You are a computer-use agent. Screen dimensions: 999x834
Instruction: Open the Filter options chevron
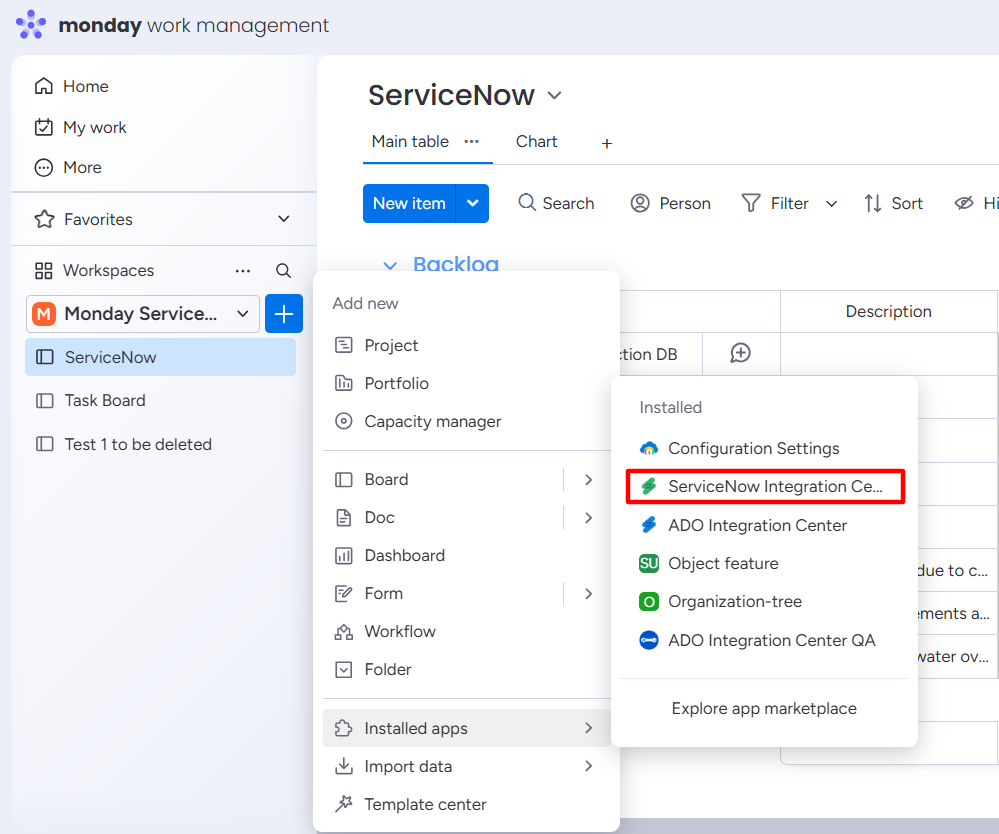[831, 204]
